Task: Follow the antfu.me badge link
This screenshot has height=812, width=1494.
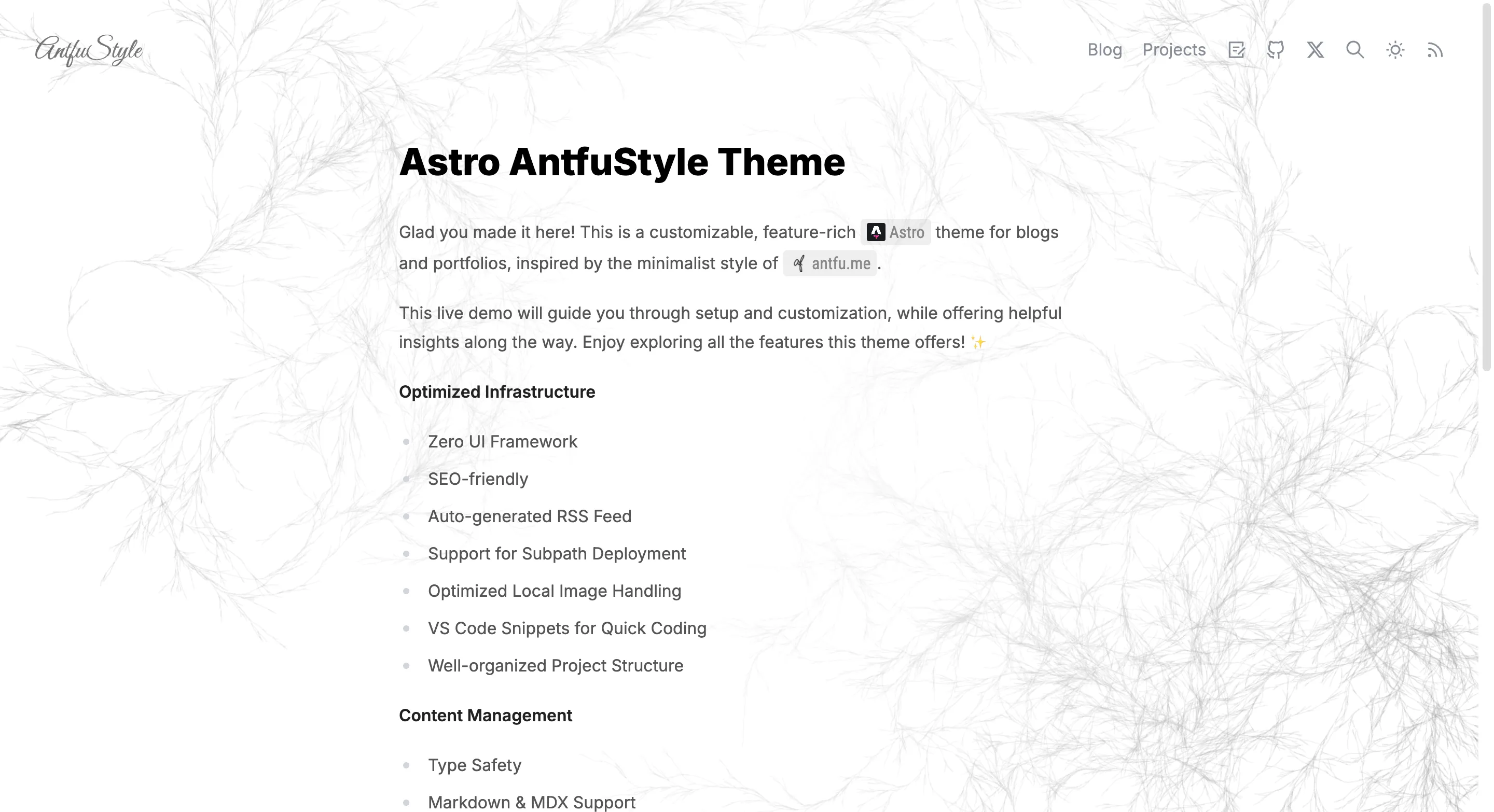Action: tap(840, 264)
